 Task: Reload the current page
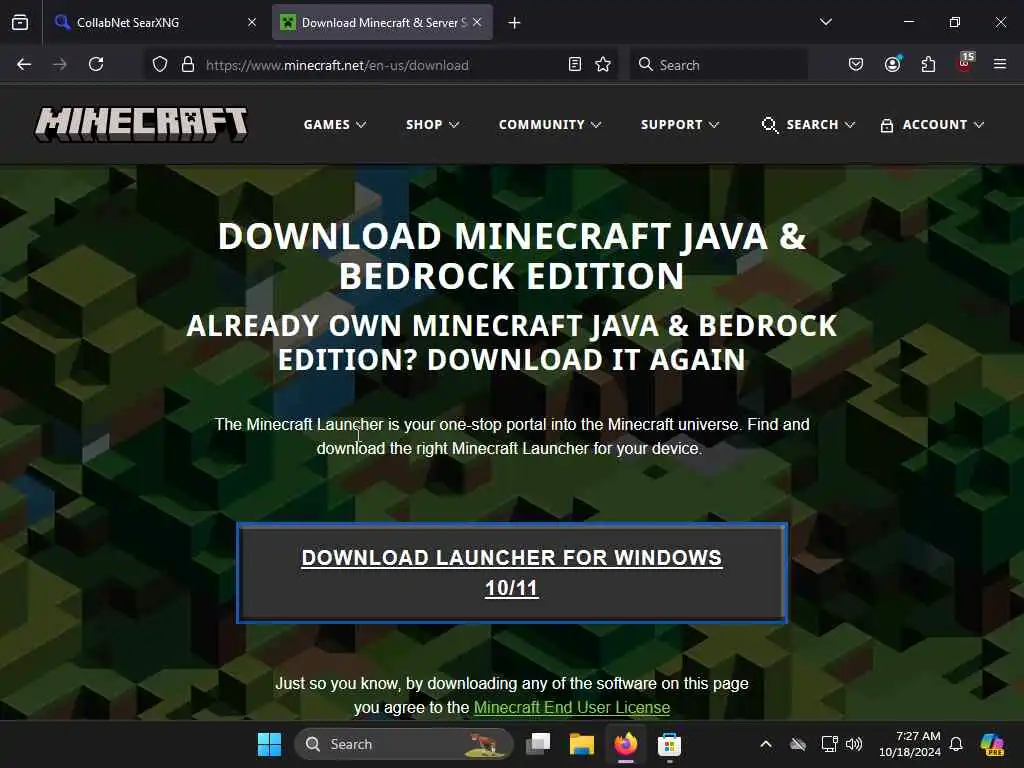point(96,65)
